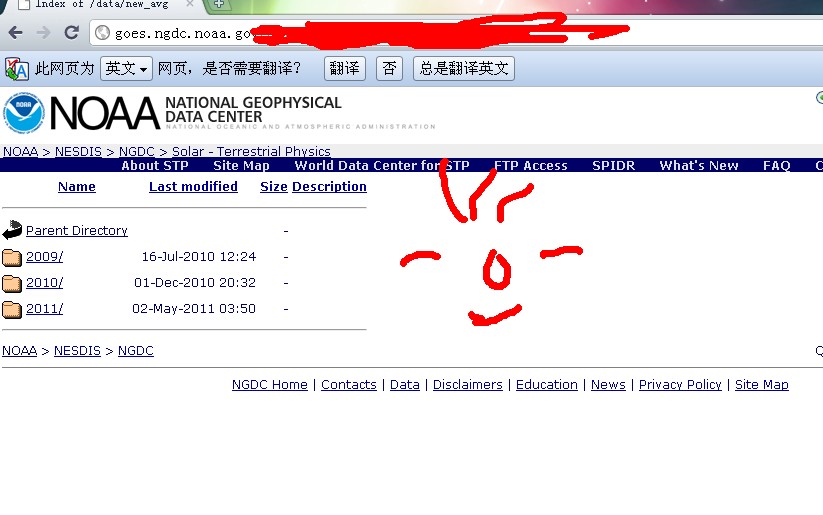
Task: Open the footer Site Map link
Action: coord(762,385)
